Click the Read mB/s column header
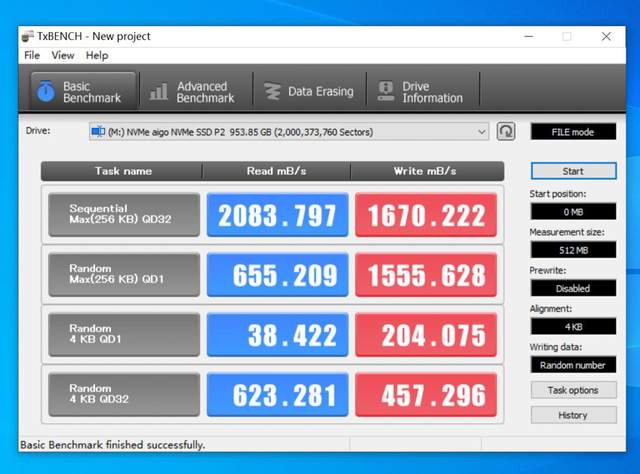Viewport: 640px width, 474px height. point(276,171)
